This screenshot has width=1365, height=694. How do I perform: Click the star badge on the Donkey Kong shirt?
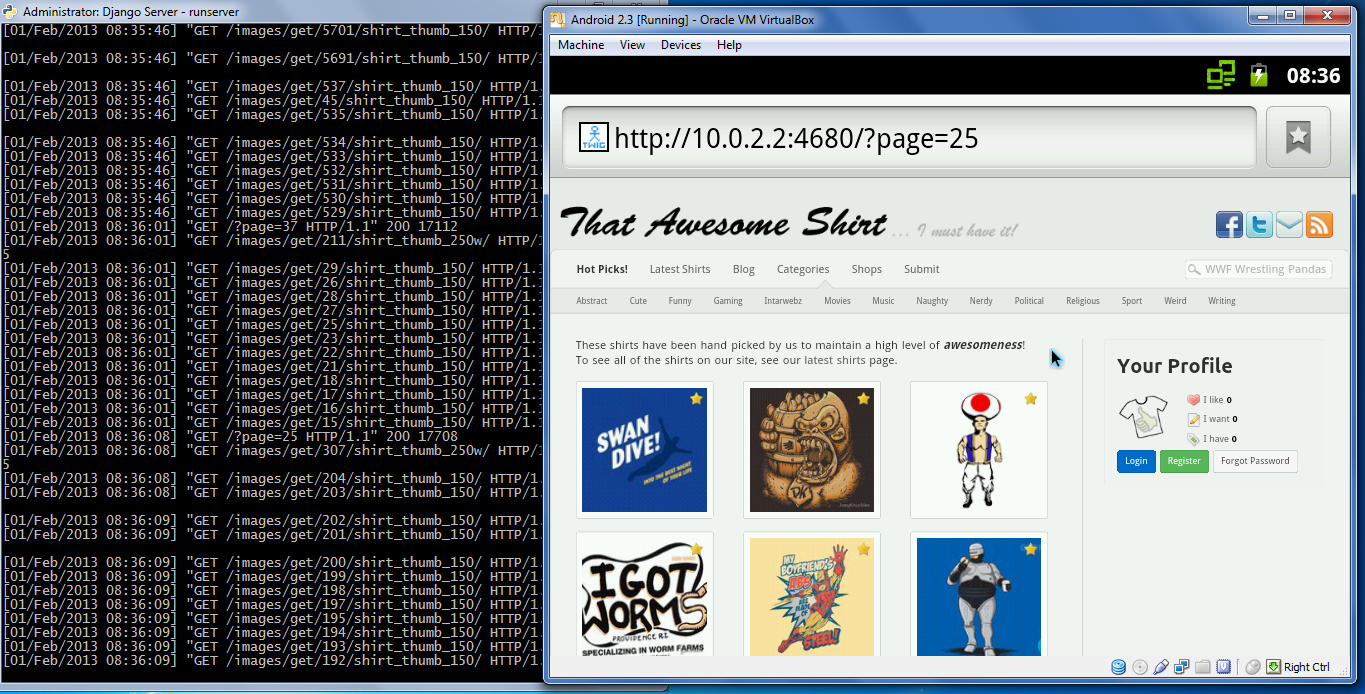pyautogui.click(x=863, y=399)
